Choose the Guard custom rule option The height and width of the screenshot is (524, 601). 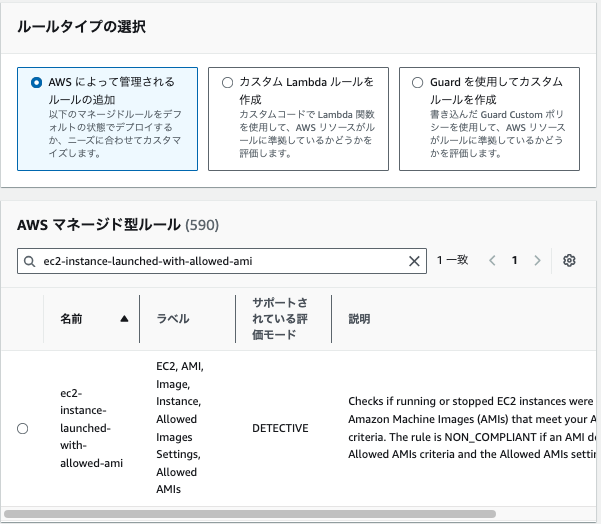pos(417,82)
